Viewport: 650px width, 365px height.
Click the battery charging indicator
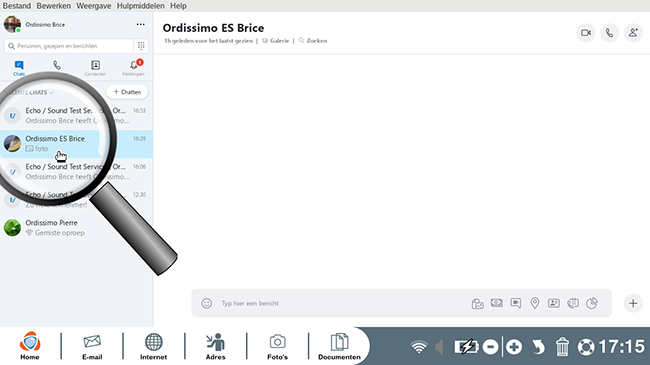coord(466,347)
